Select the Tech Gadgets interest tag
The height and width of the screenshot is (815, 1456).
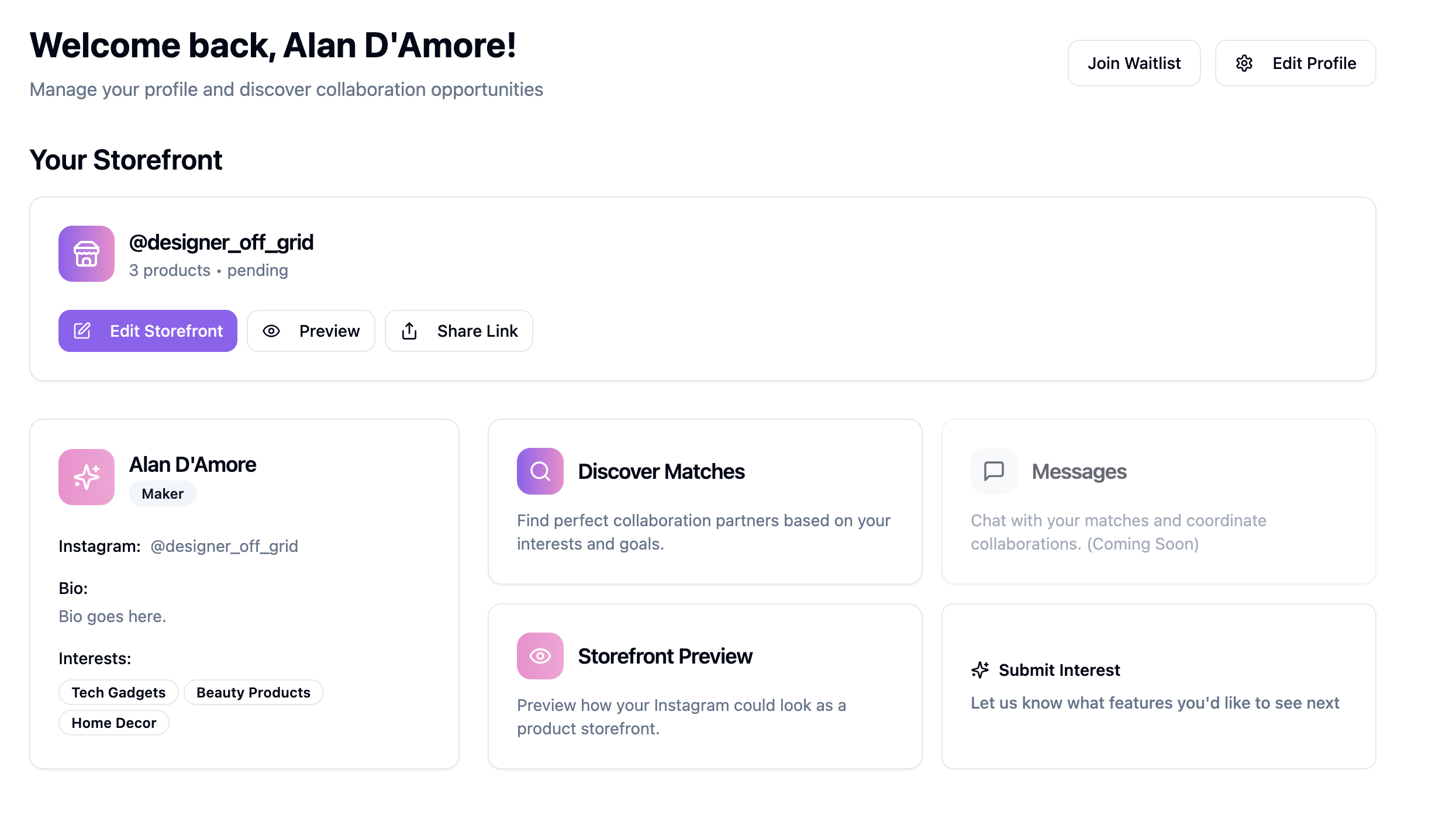[x=118, y=692]
